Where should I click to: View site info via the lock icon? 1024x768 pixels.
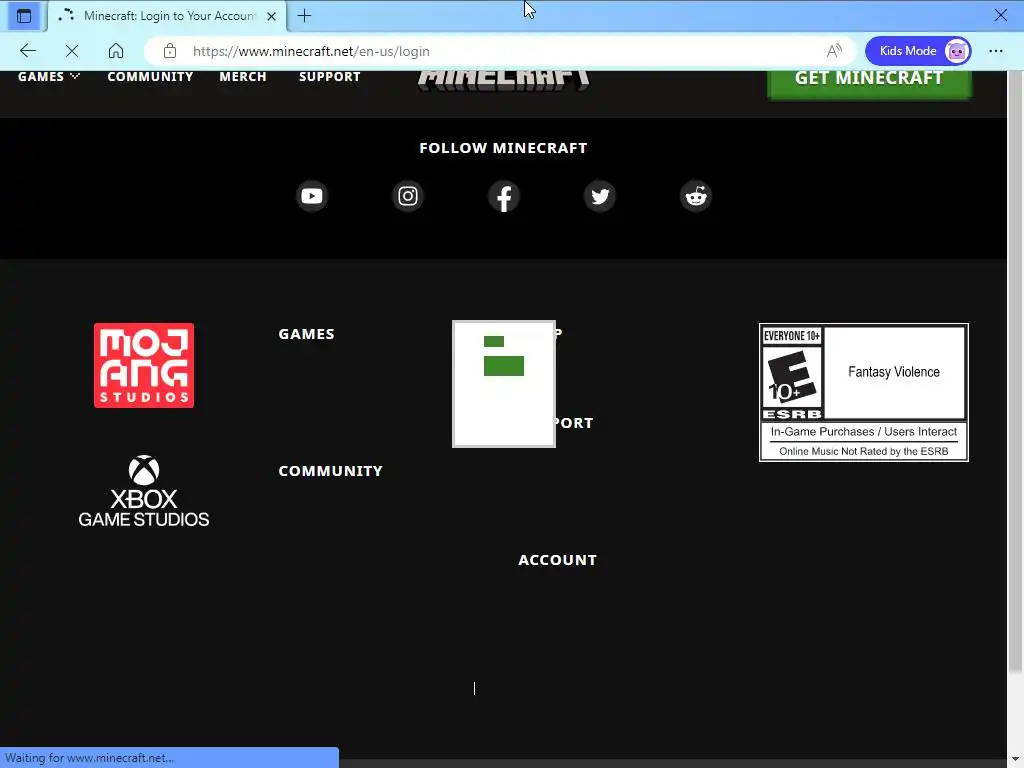(170, 51)
